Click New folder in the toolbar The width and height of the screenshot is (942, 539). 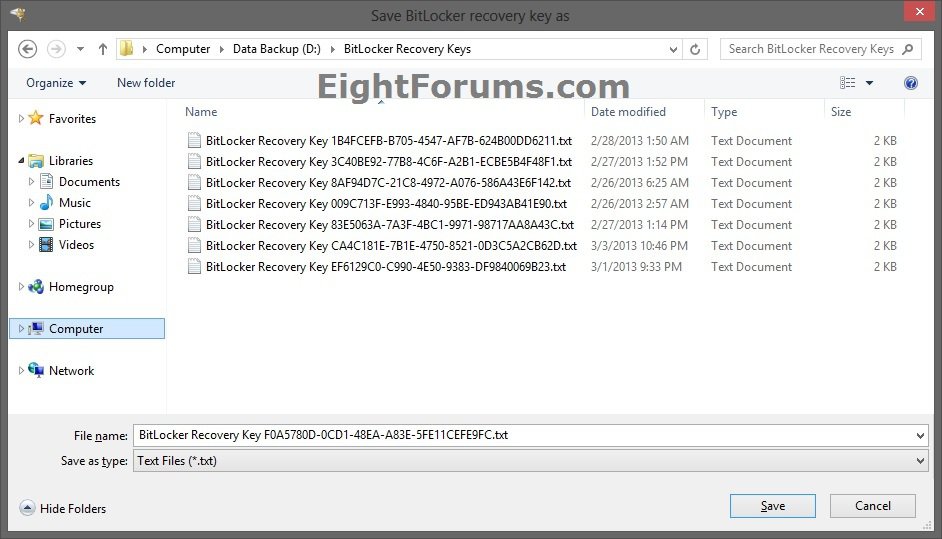click(146, 83)
